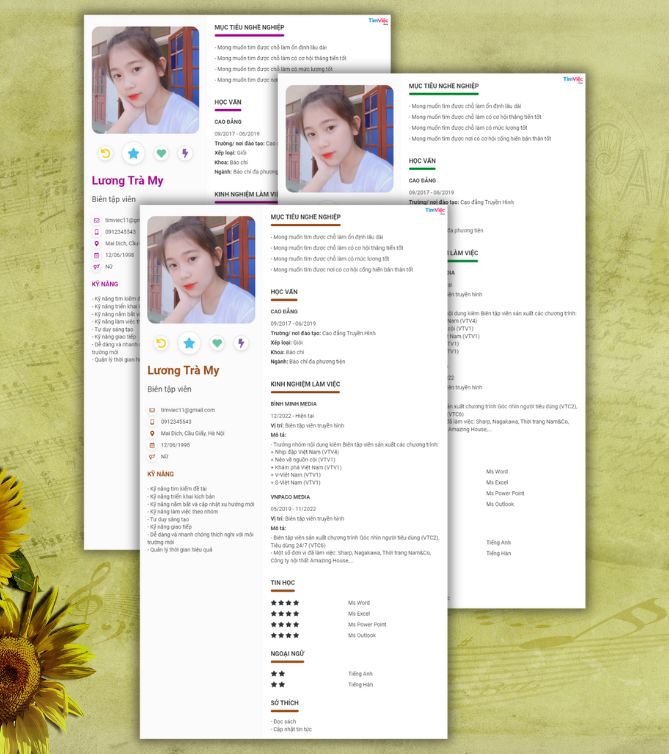Click the Ms Word star rating on front CV
The width and height of the screenshot is (669, 754).
285,603
